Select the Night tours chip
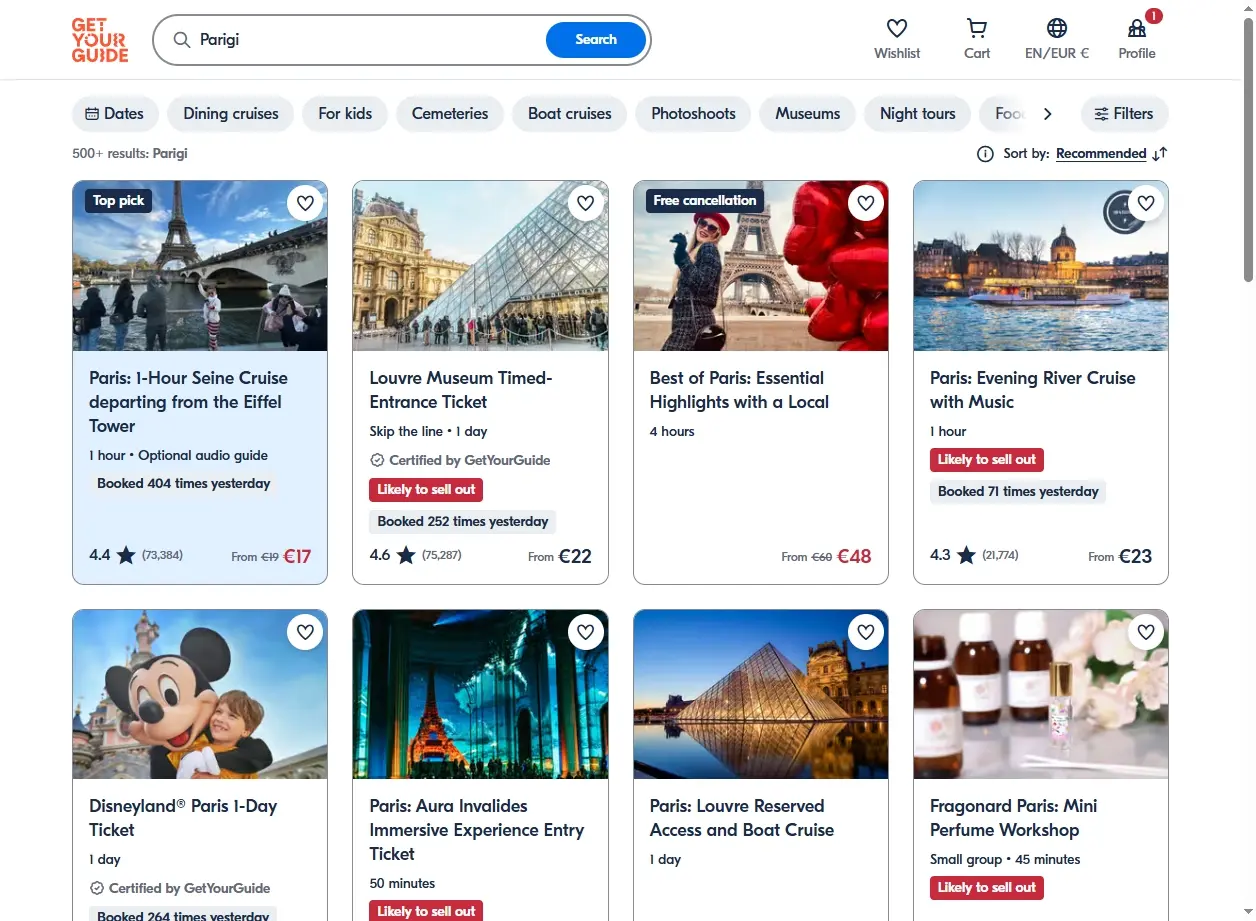The image size is (1256, 921). click(x=918, y=114)
